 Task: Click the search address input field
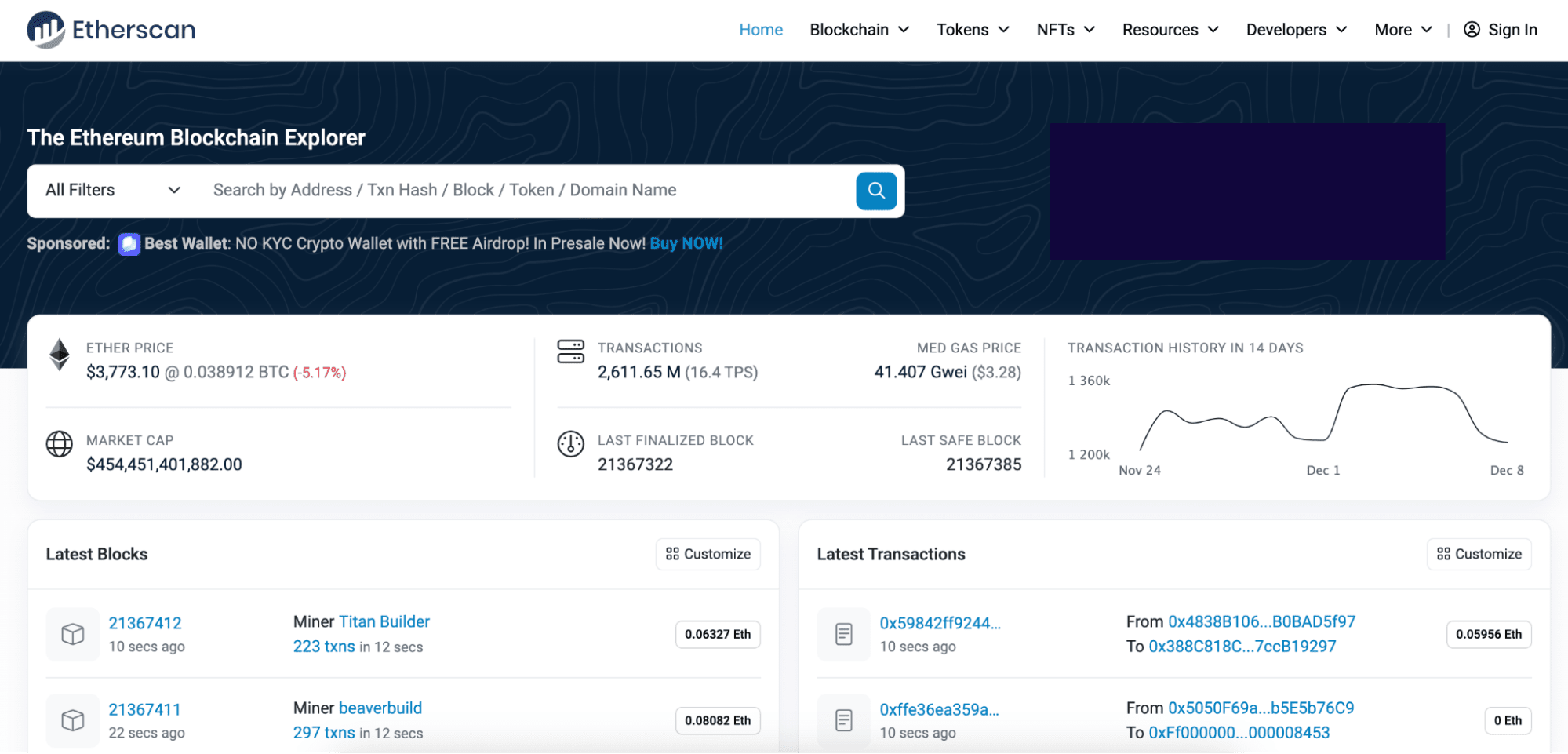click(526, 191)
